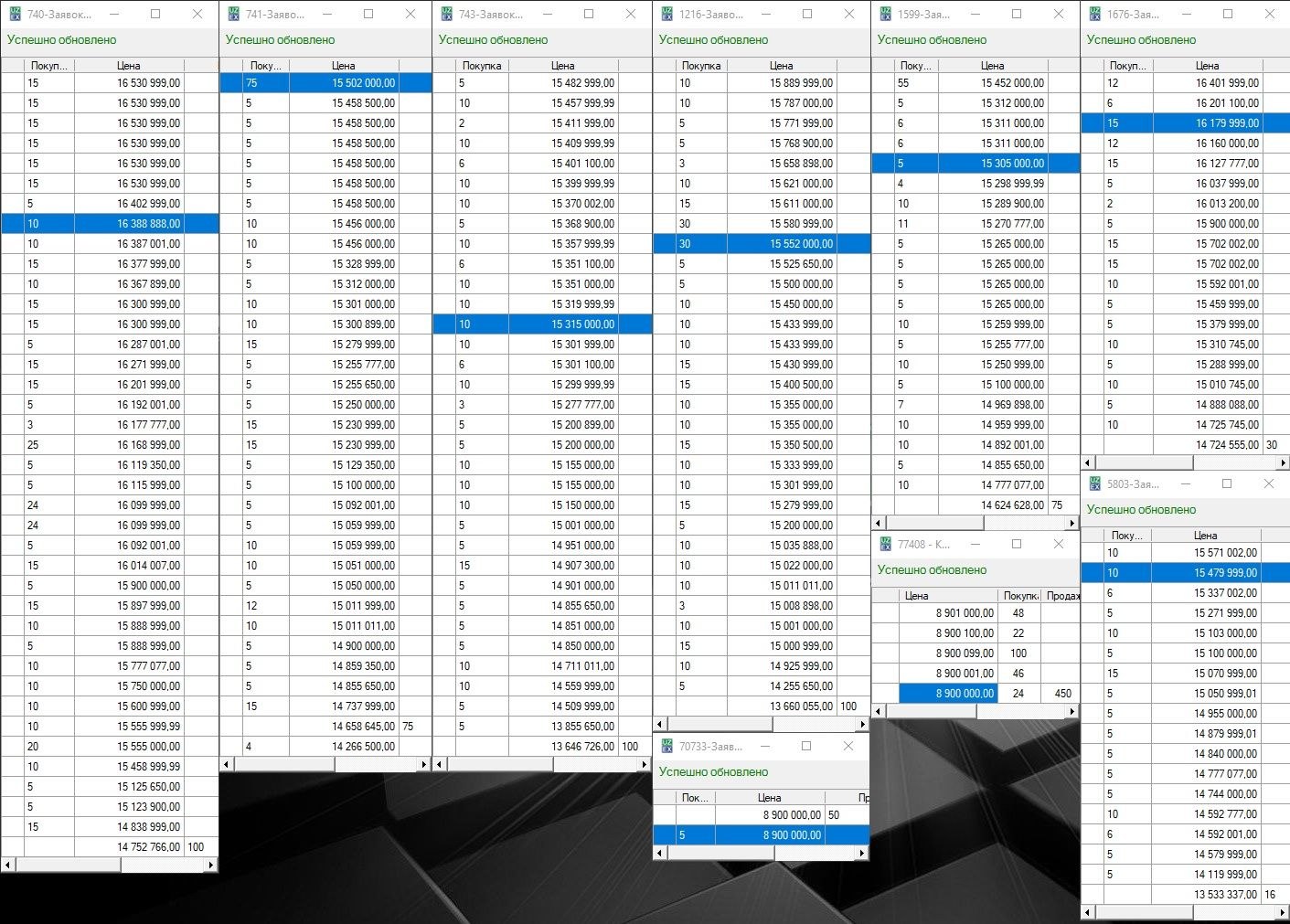Click the right scroll arrow in window 741

[423, 764]
